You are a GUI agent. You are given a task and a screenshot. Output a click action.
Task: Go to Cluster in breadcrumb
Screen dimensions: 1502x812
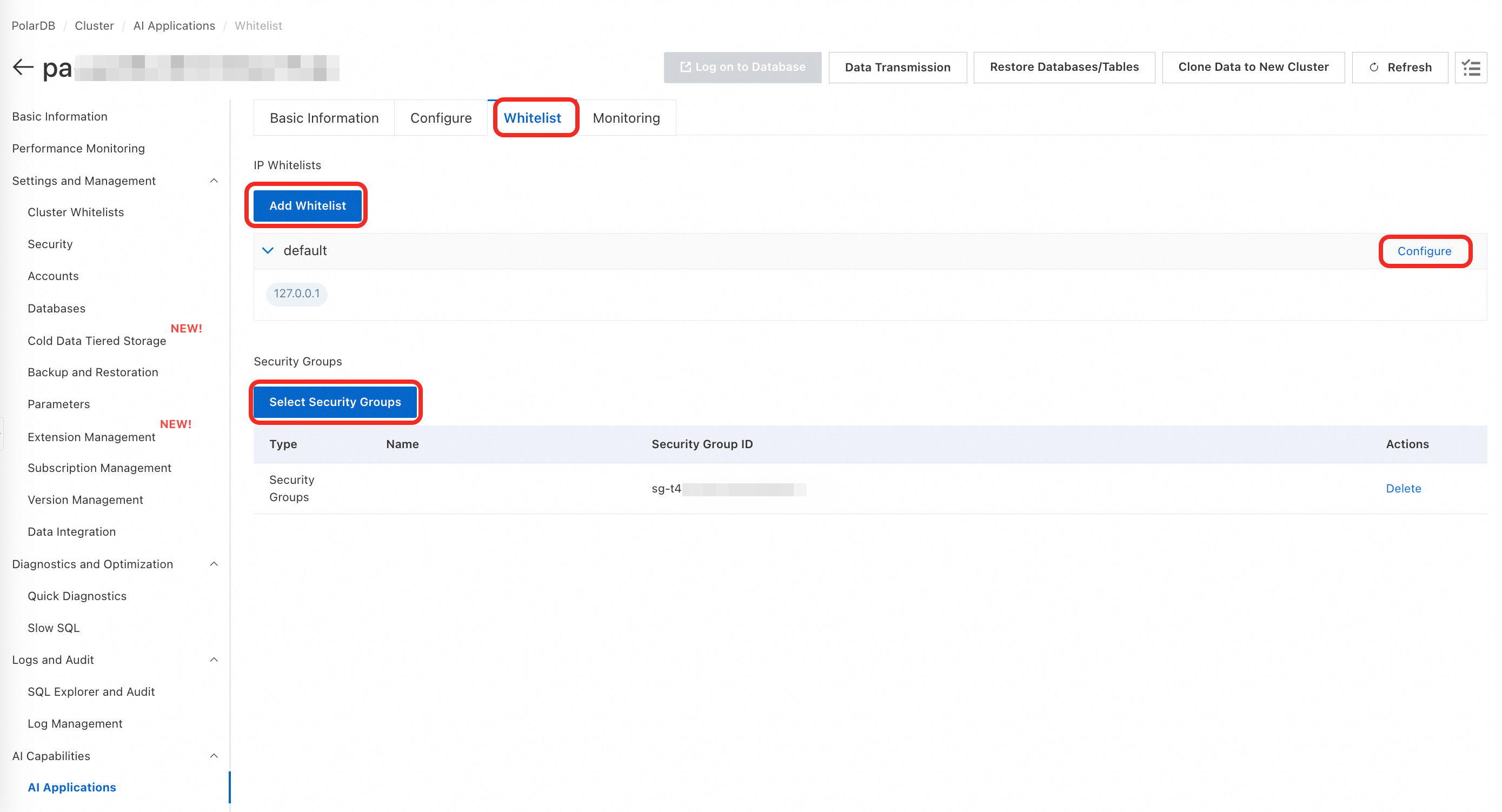(95, 25)
